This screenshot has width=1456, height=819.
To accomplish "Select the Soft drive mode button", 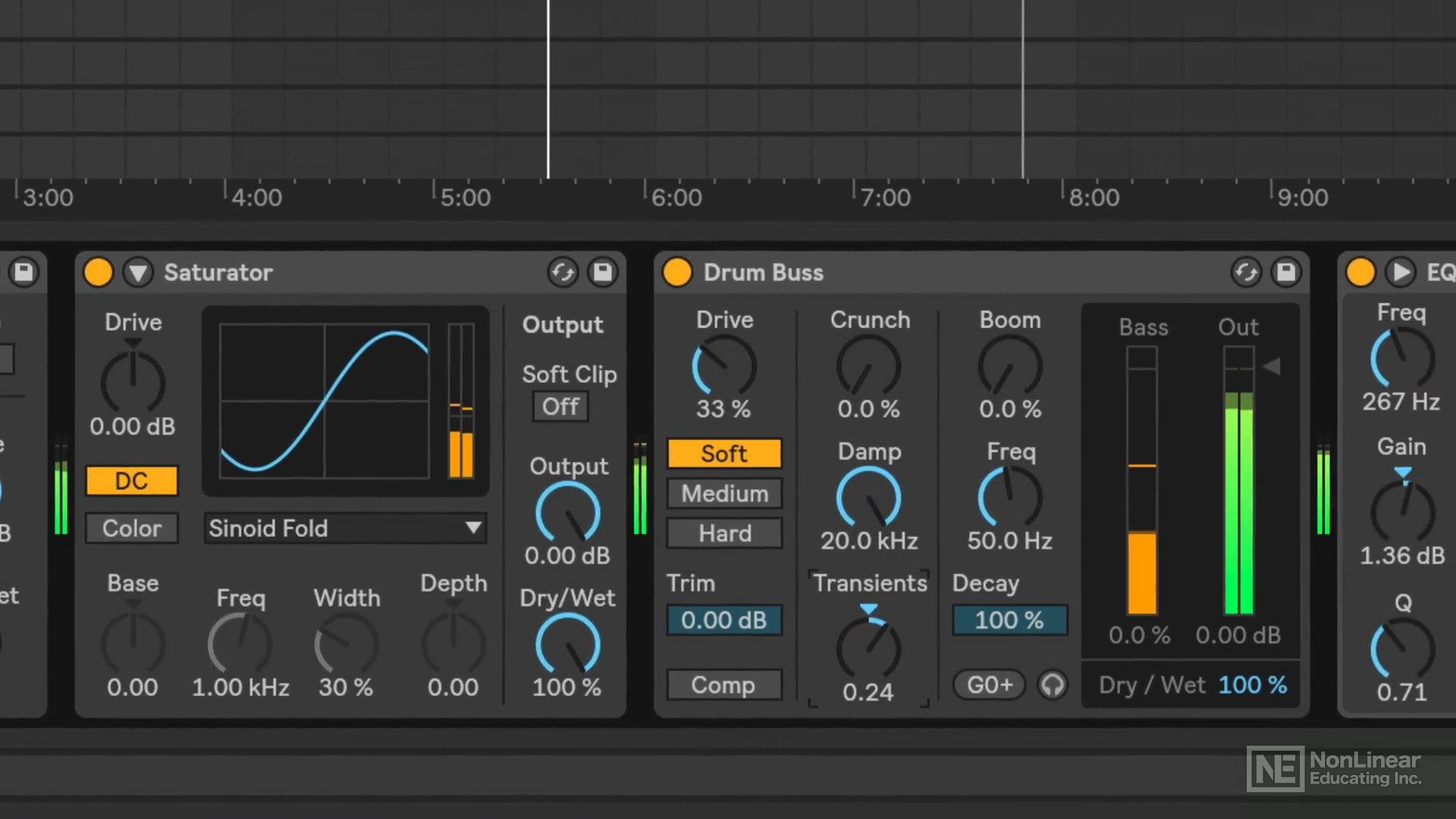I will click(724, 454).
